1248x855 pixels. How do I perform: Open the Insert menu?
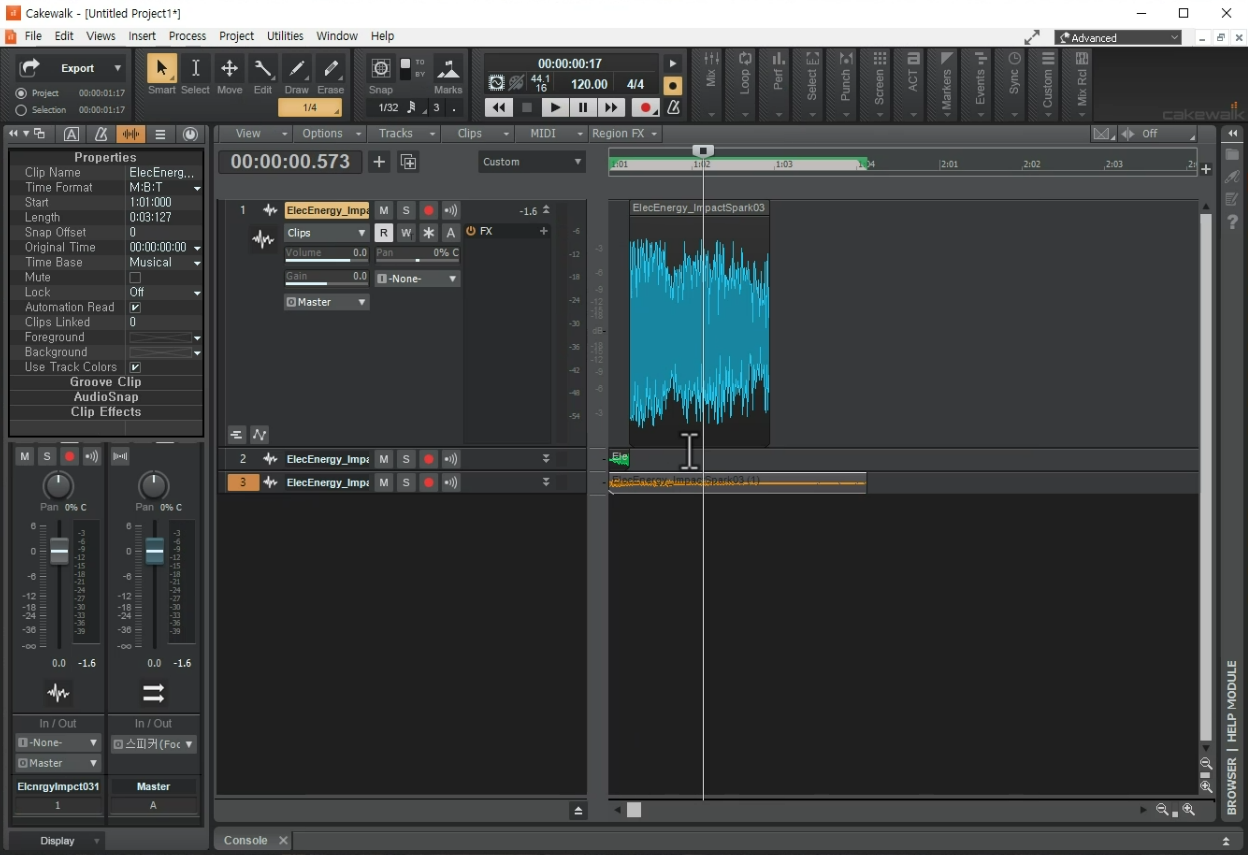point(142,36)
